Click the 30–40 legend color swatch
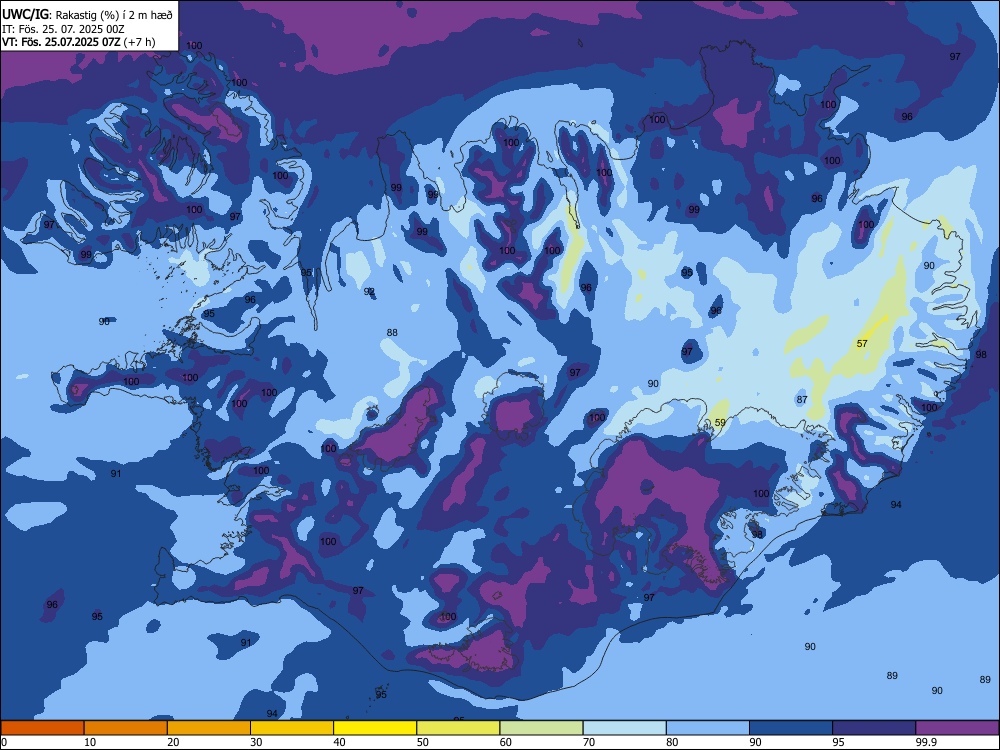This screenshot has height=750, width=1000. [292, 728]
